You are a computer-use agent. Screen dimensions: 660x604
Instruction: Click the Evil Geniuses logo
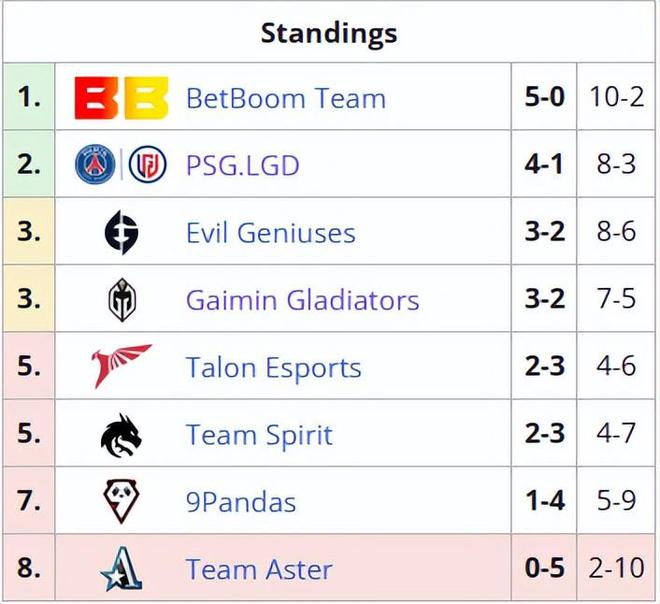click(x=122, y=232)
